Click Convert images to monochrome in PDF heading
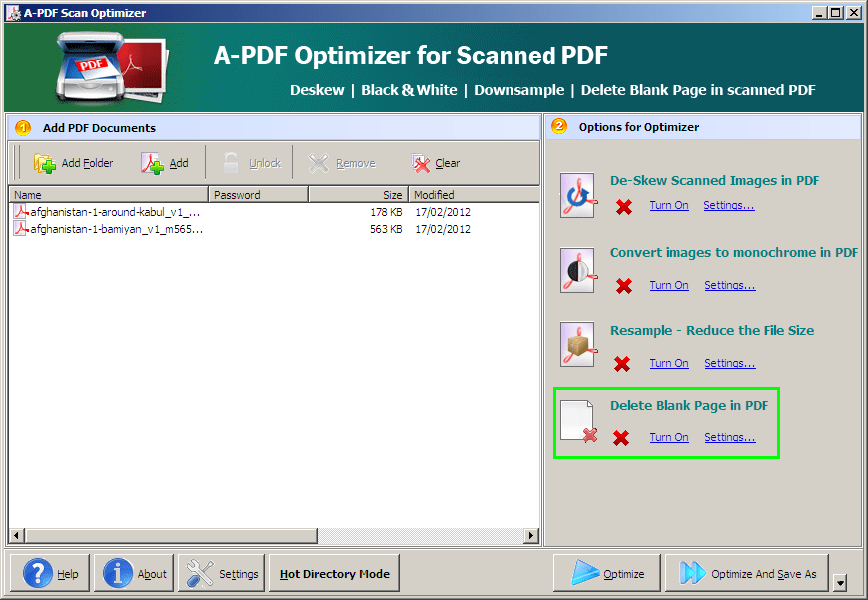This screenshot has height=600, width=868. (x=734, y=252)
